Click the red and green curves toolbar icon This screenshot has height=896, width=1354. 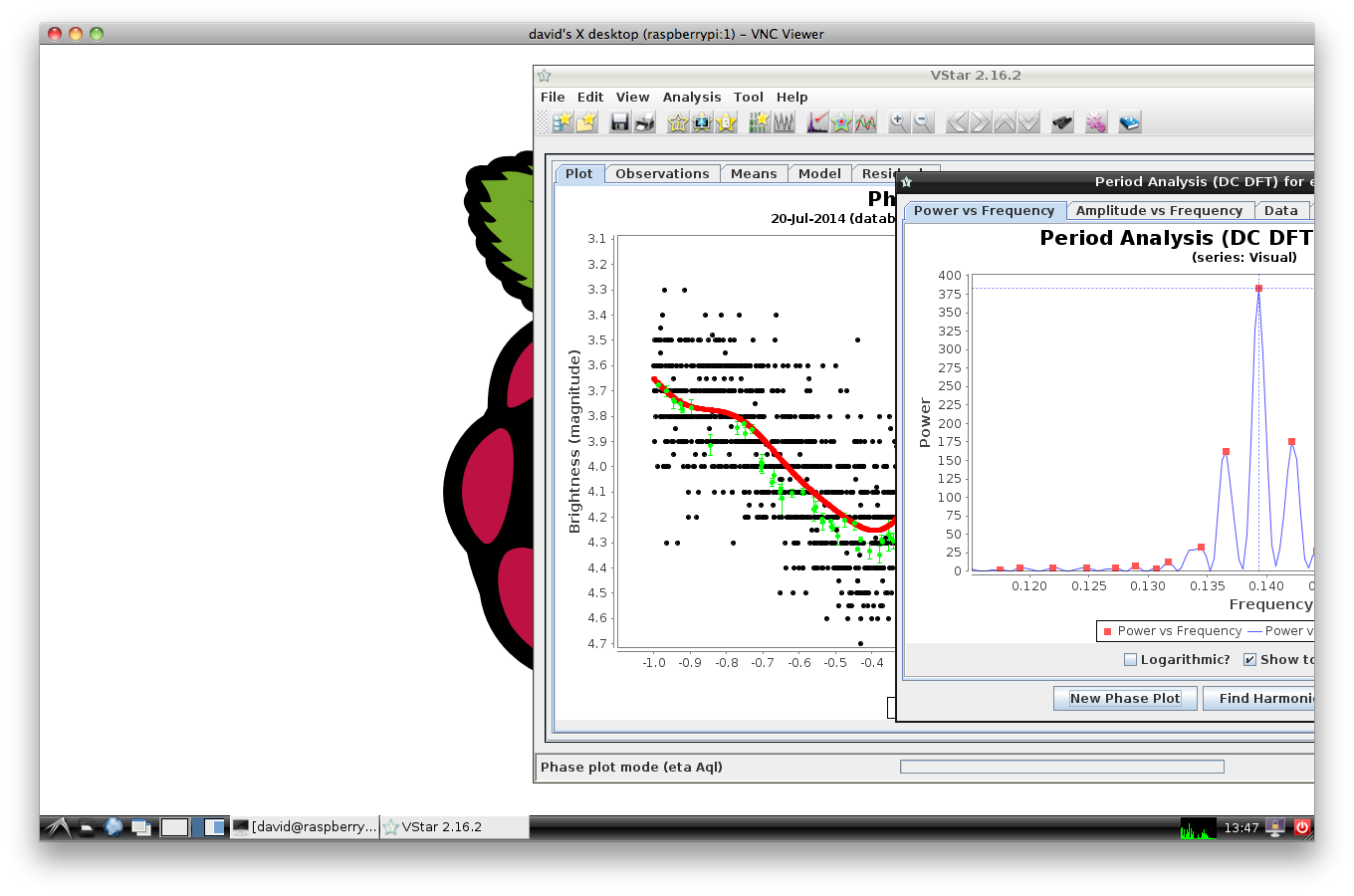865,122
